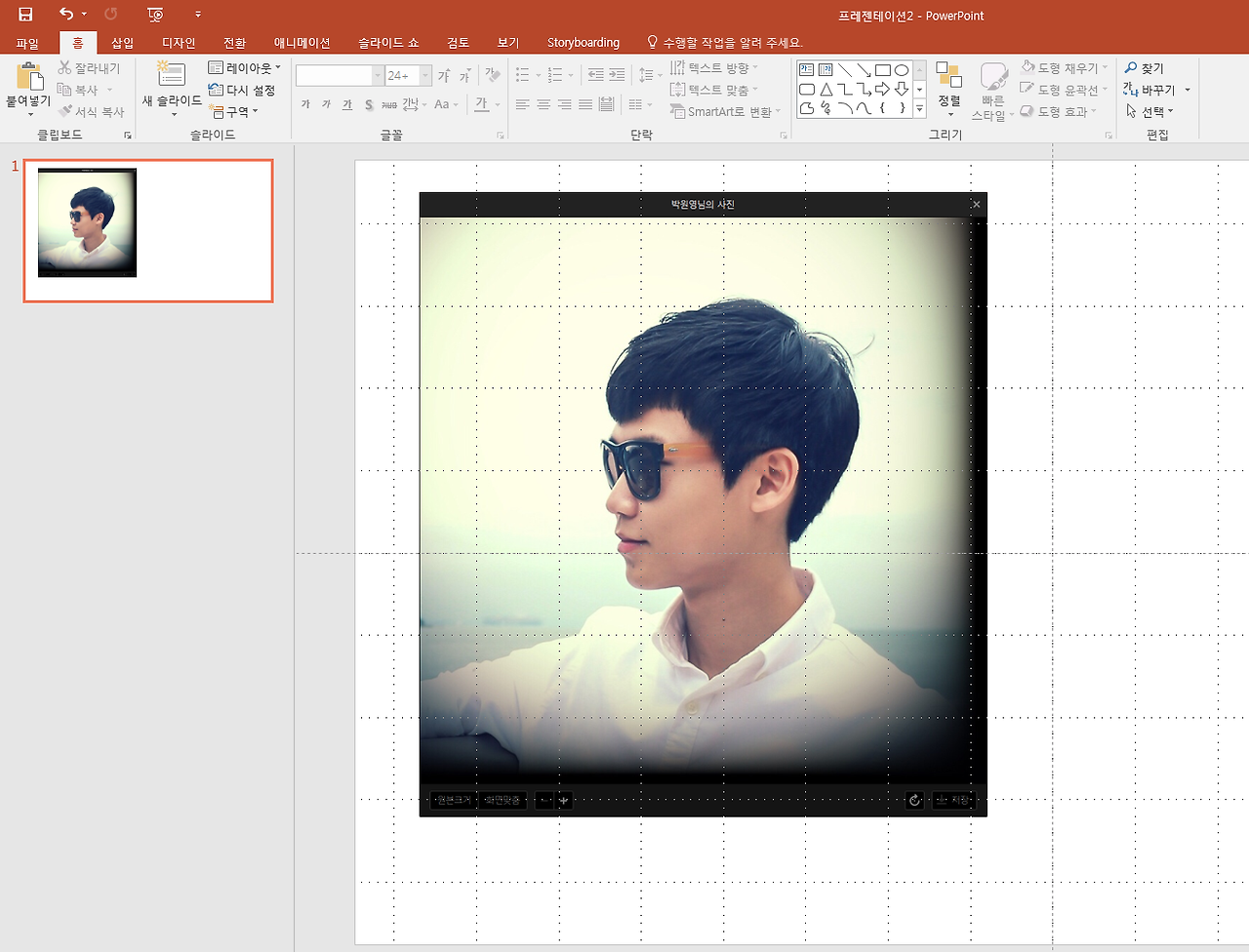Increase font size with the larger 가 icon

click(x=444, y=76)
